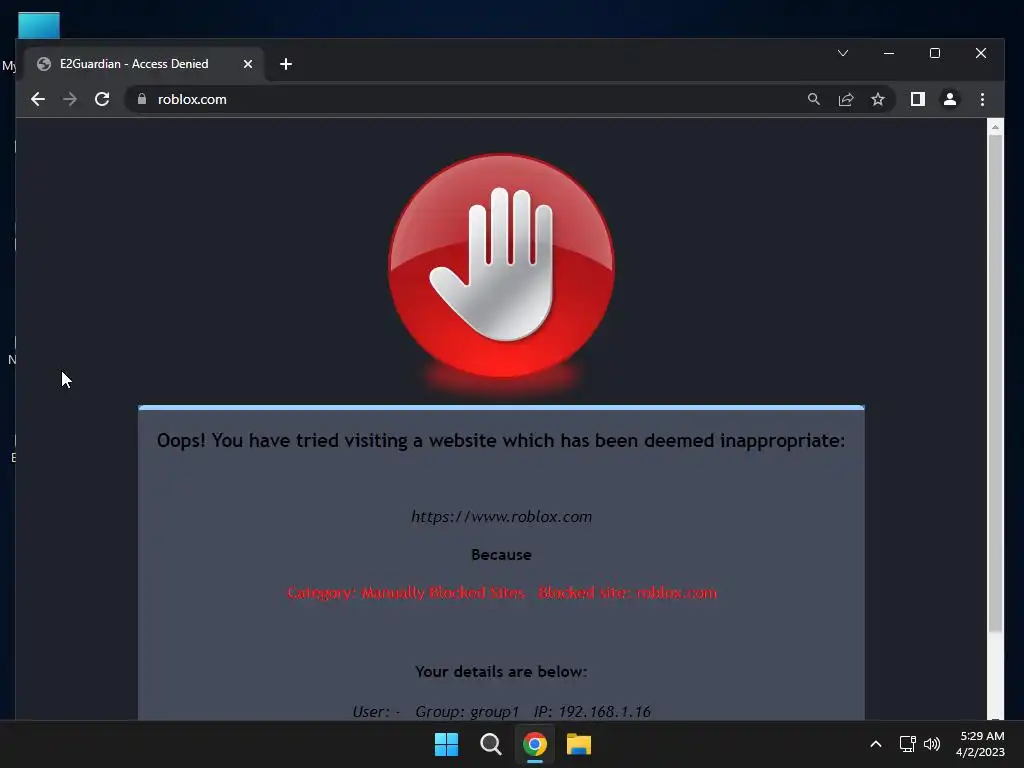The width and height of the screenshot is (1024, 768).
Task: Click the https://www.roblox.com blocked URL text
Action: [502, 517]
